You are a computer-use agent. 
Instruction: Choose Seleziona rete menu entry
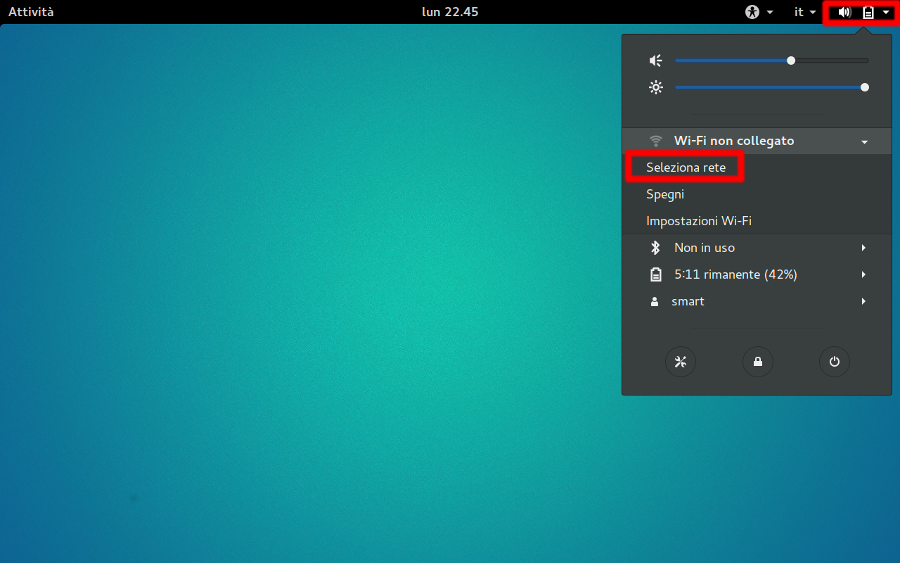686,168
